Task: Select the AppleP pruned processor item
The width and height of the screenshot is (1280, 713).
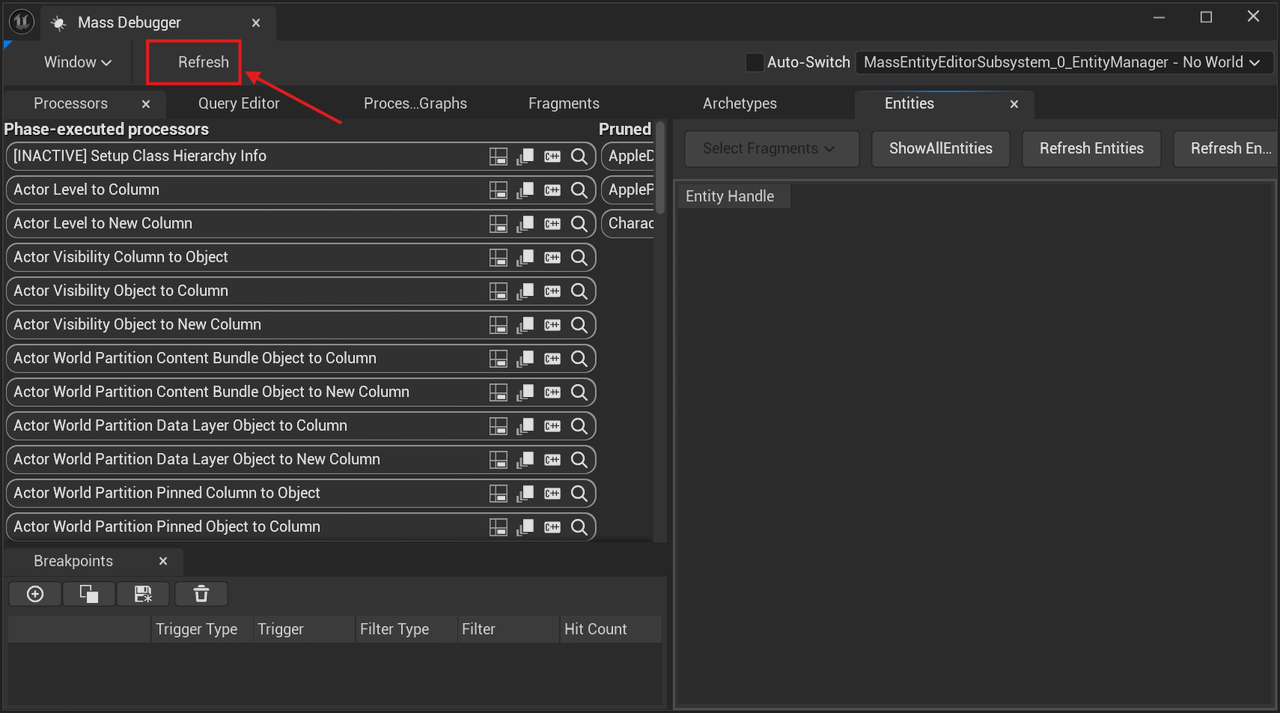Action: (628, 190)
